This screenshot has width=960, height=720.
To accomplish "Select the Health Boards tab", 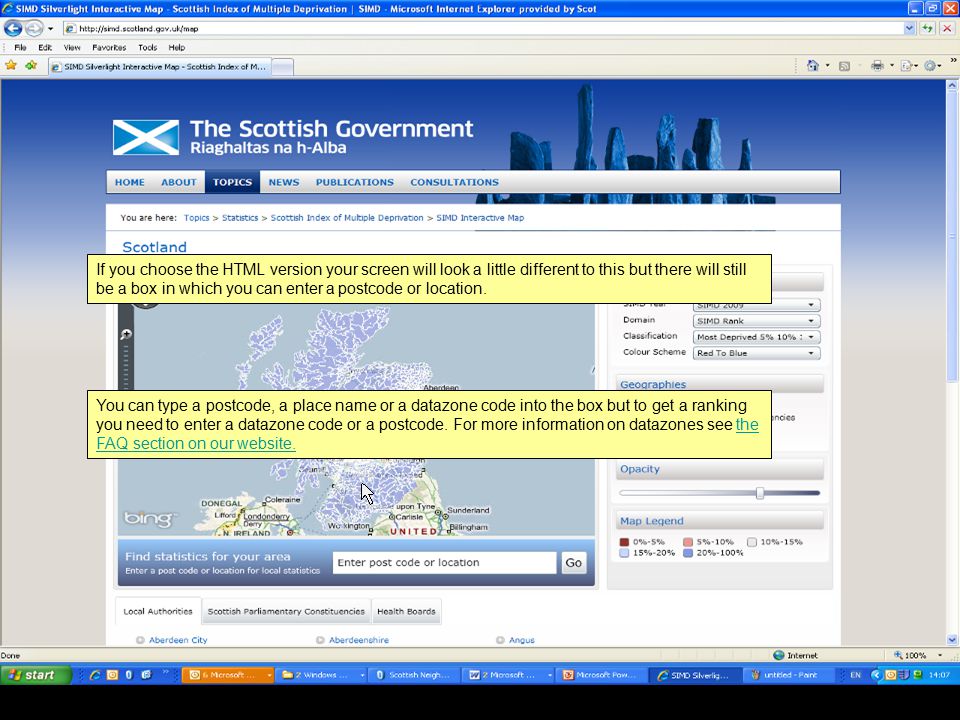I will tap(407, 611).
